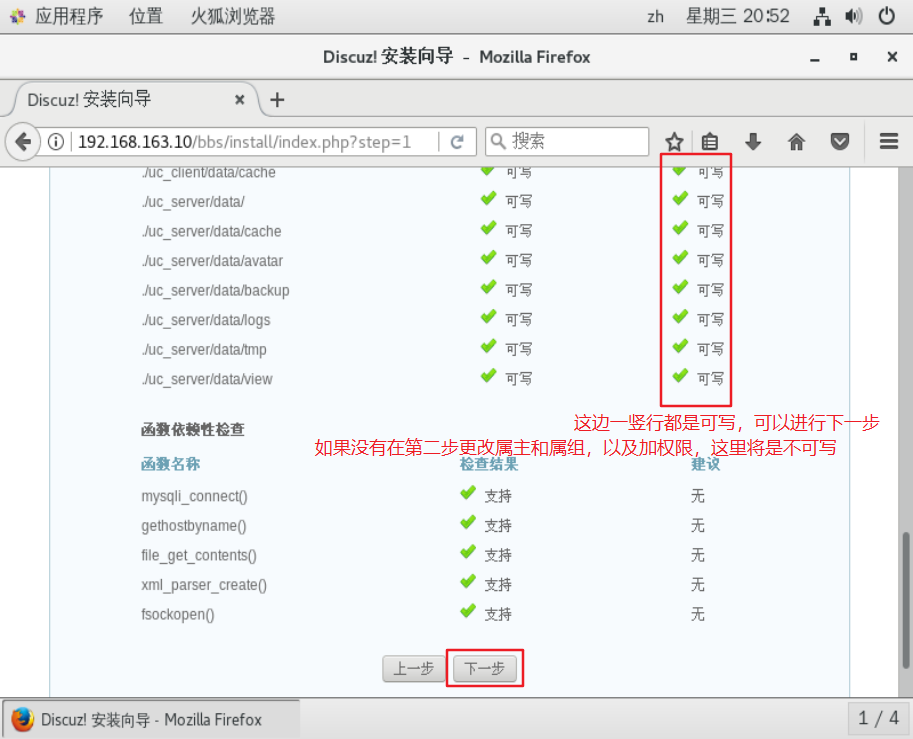Open the clock 星期三 20:52

[737, 16]
